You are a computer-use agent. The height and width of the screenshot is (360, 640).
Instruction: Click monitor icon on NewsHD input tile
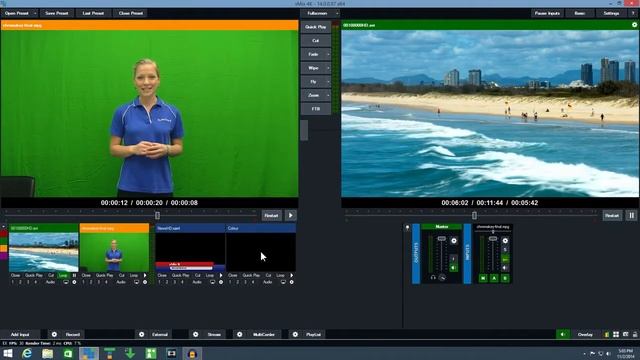click(212, 282)
